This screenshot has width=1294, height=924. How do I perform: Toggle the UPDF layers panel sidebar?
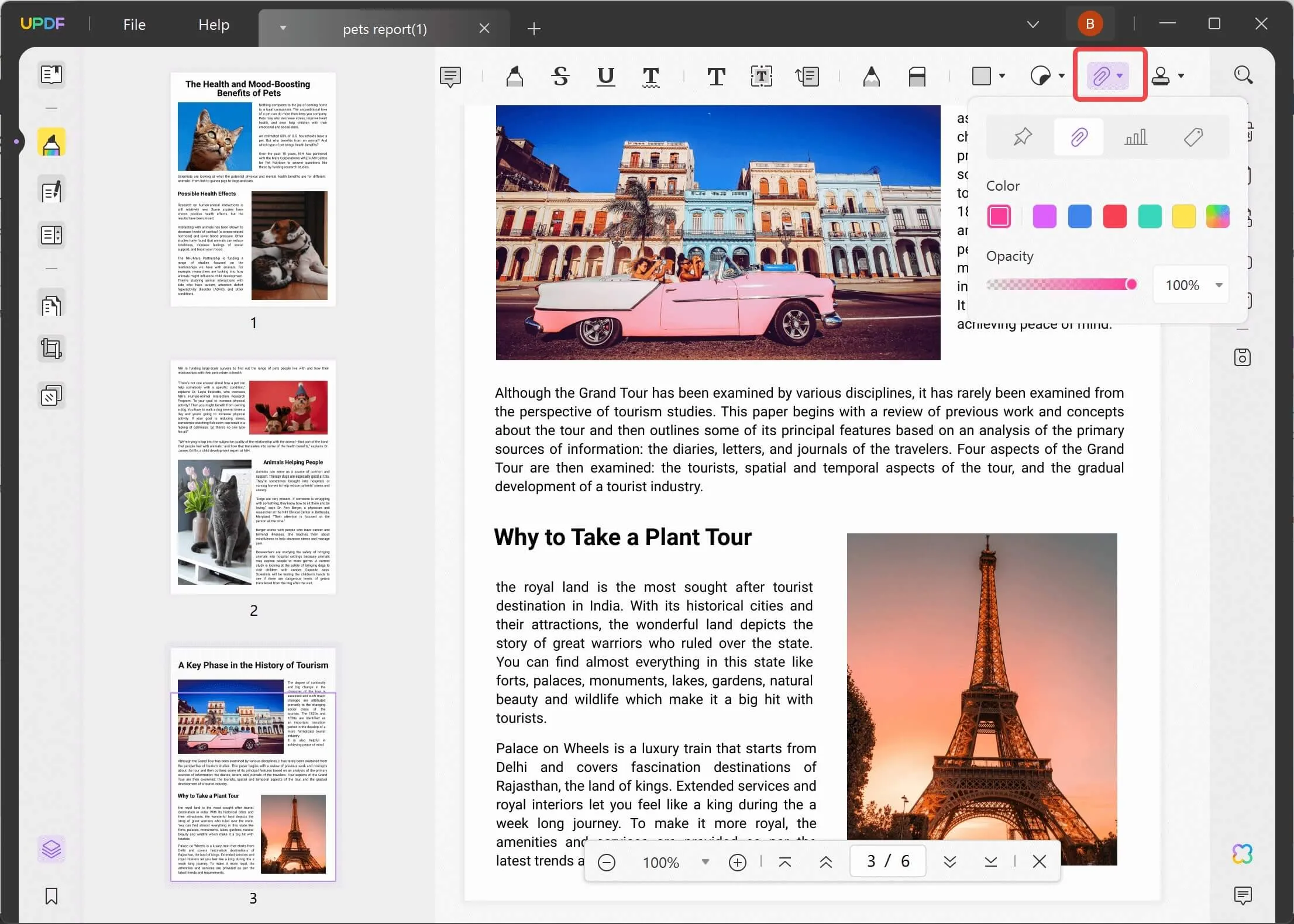tap(51, 849)
